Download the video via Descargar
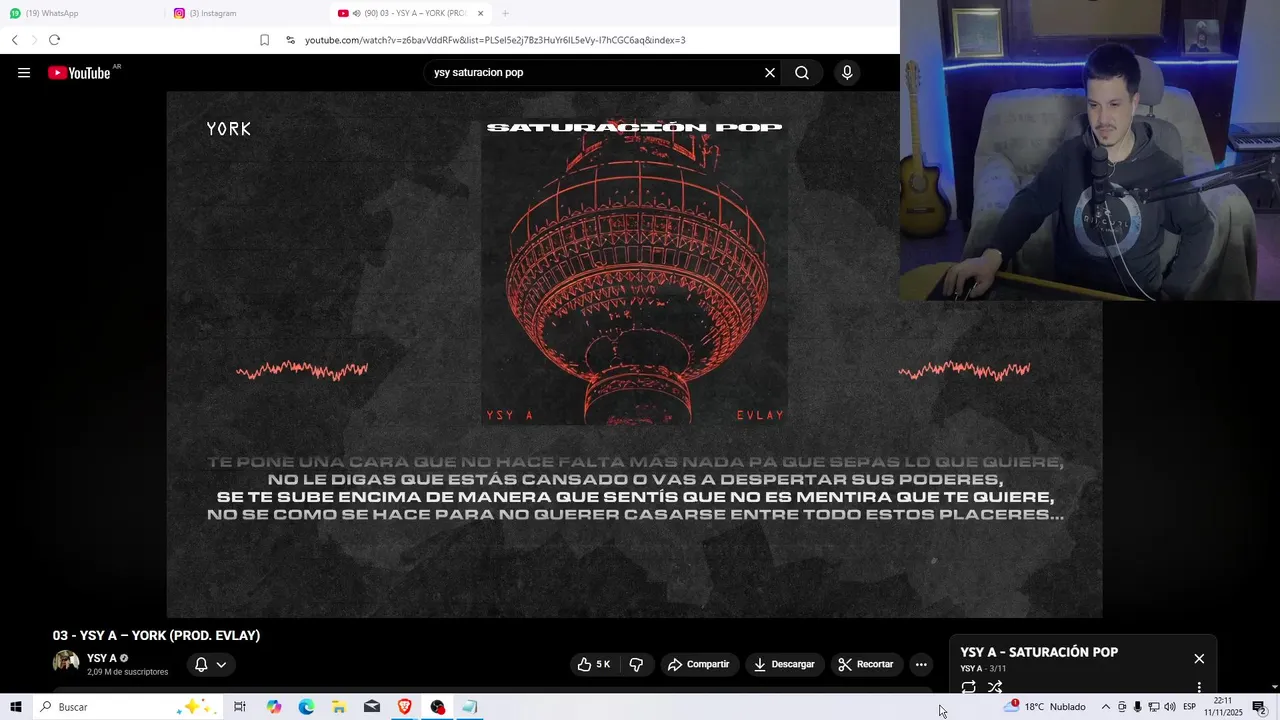This screenshot has width=1280, height=720. (784, 664)
